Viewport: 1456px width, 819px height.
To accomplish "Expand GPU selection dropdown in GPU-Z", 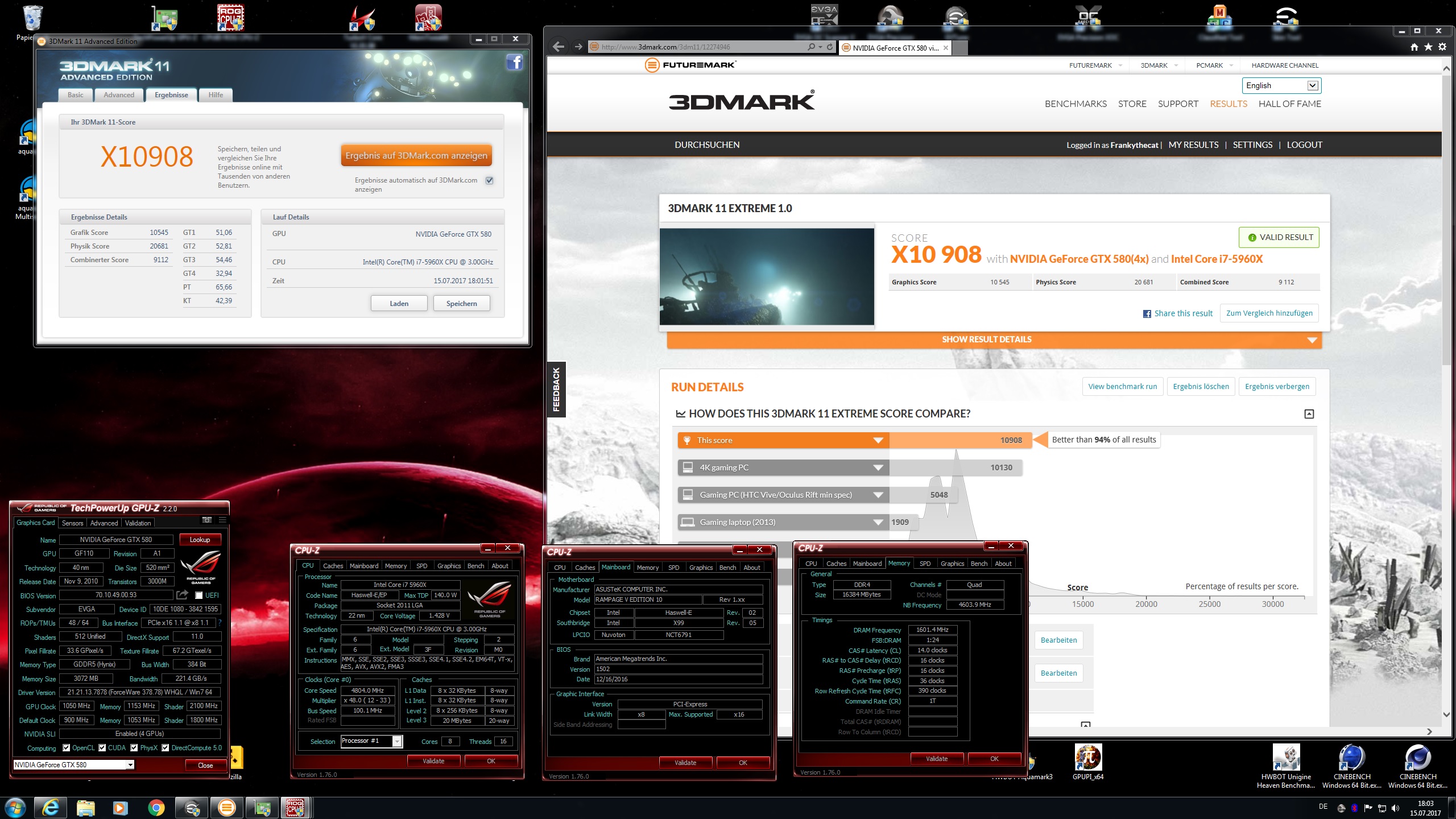I will pyautogui.click(x=130, y=765).
